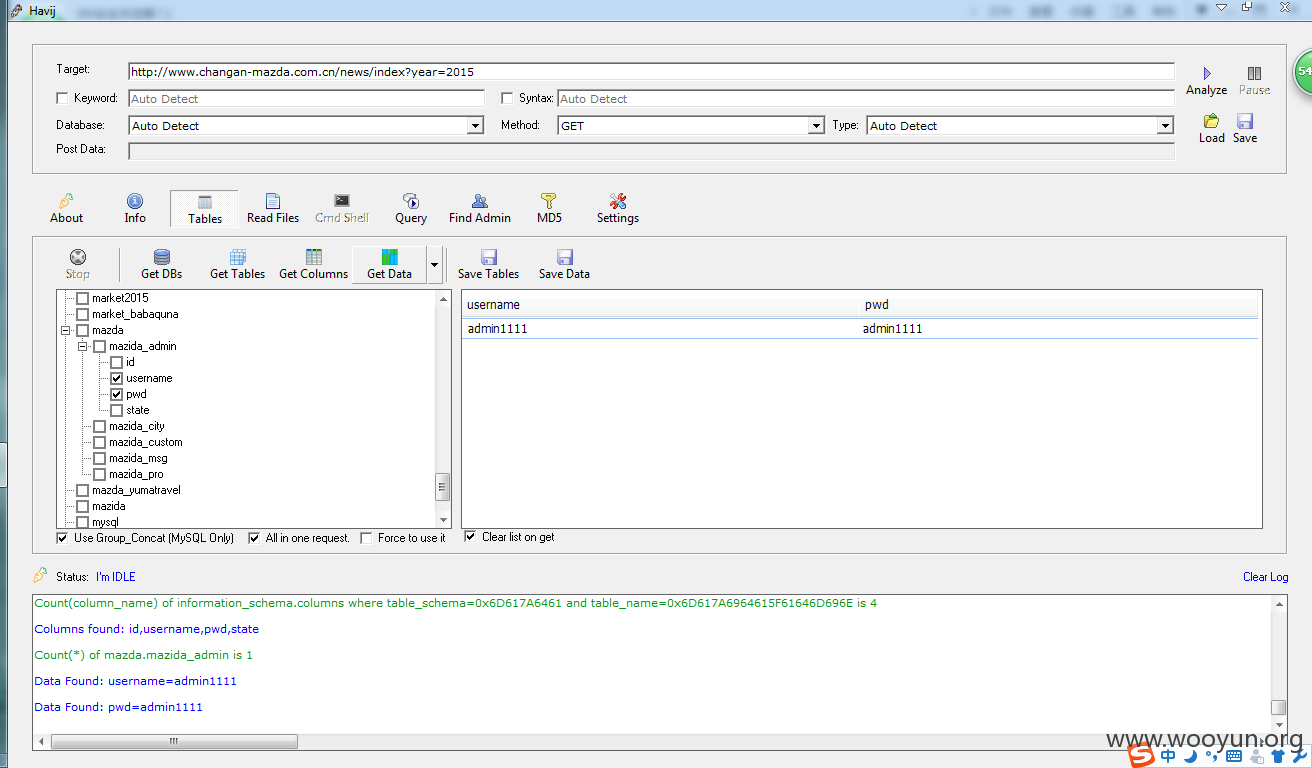Click the pwd column header
Viewport: 1312px width, 768px height.
1058,305
